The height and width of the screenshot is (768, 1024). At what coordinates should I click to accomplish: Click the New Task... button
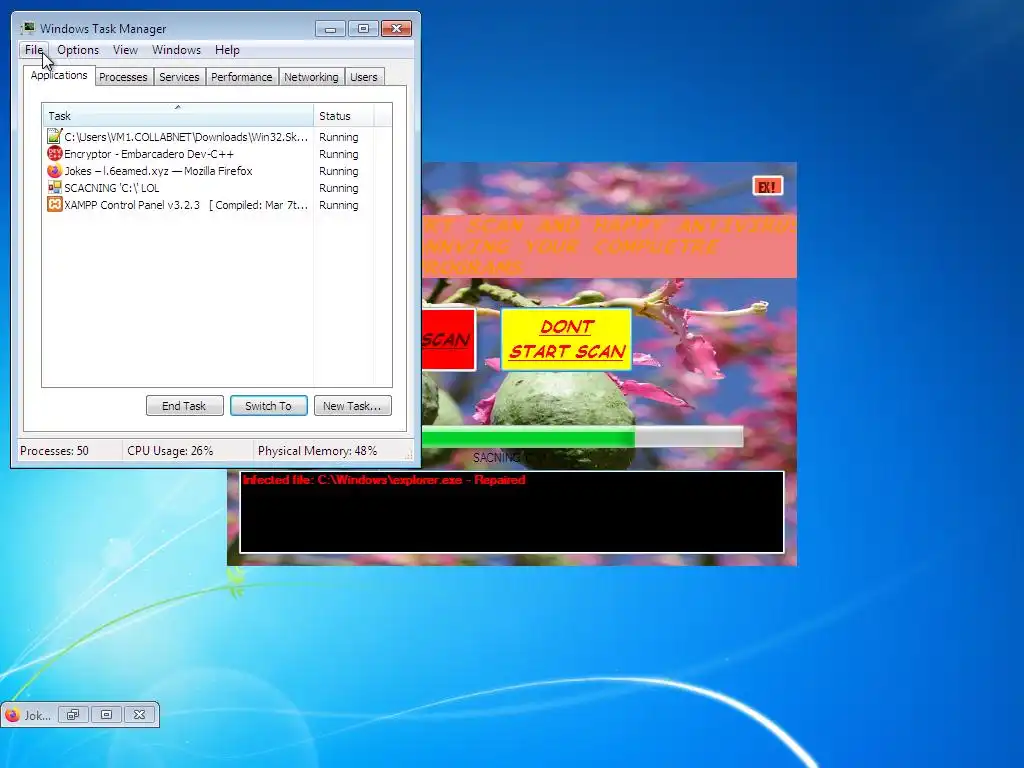point(352,406)
